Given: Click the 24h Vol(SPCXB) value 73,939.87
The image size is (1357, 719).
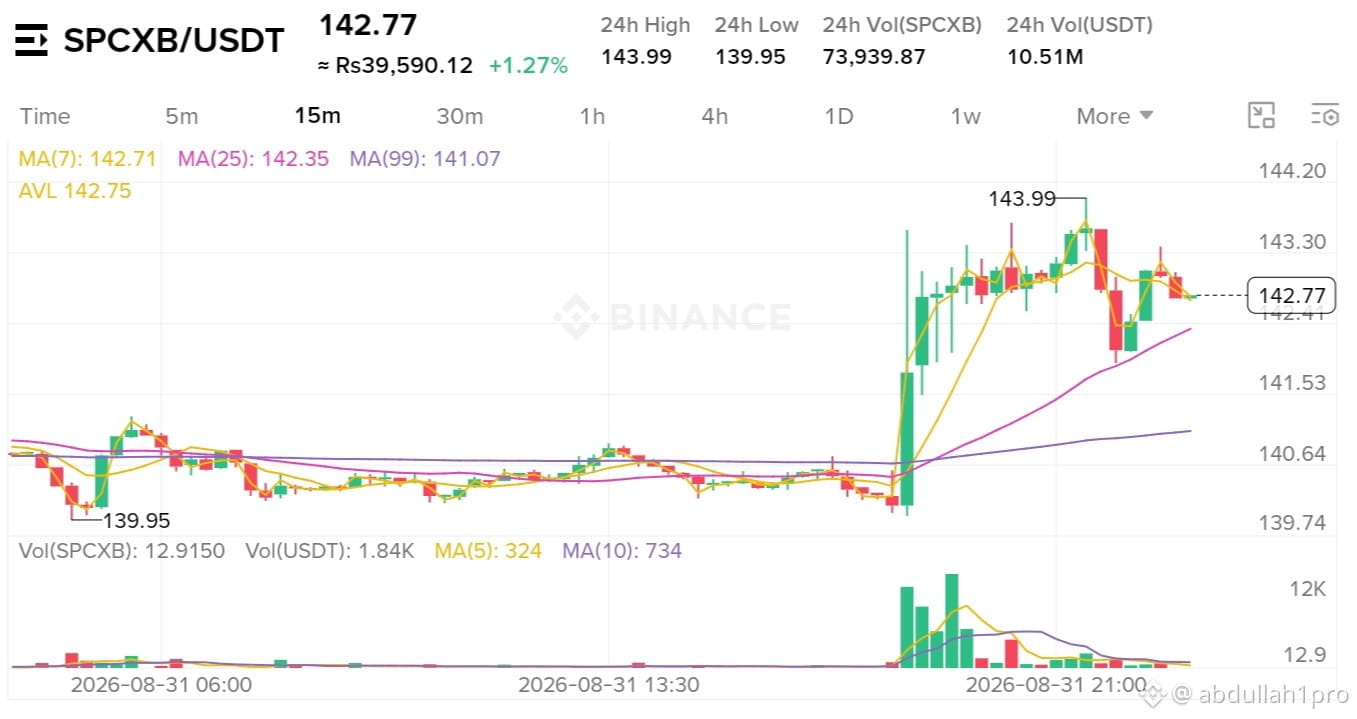Looking at the screenshot, I should 874,57.
